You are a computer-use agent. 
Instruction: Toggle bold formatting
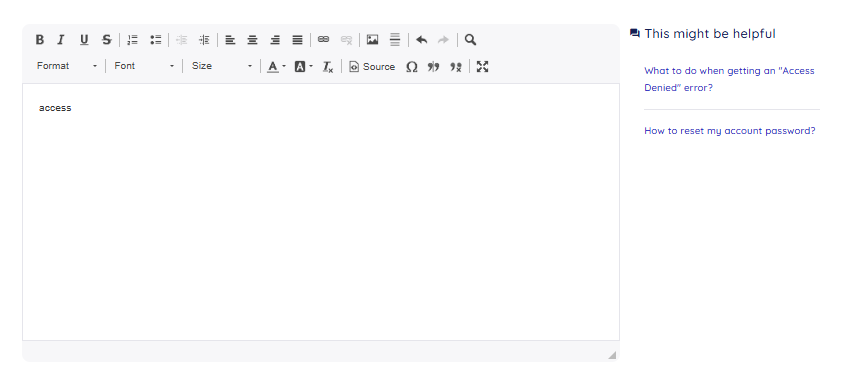[40, 40]
